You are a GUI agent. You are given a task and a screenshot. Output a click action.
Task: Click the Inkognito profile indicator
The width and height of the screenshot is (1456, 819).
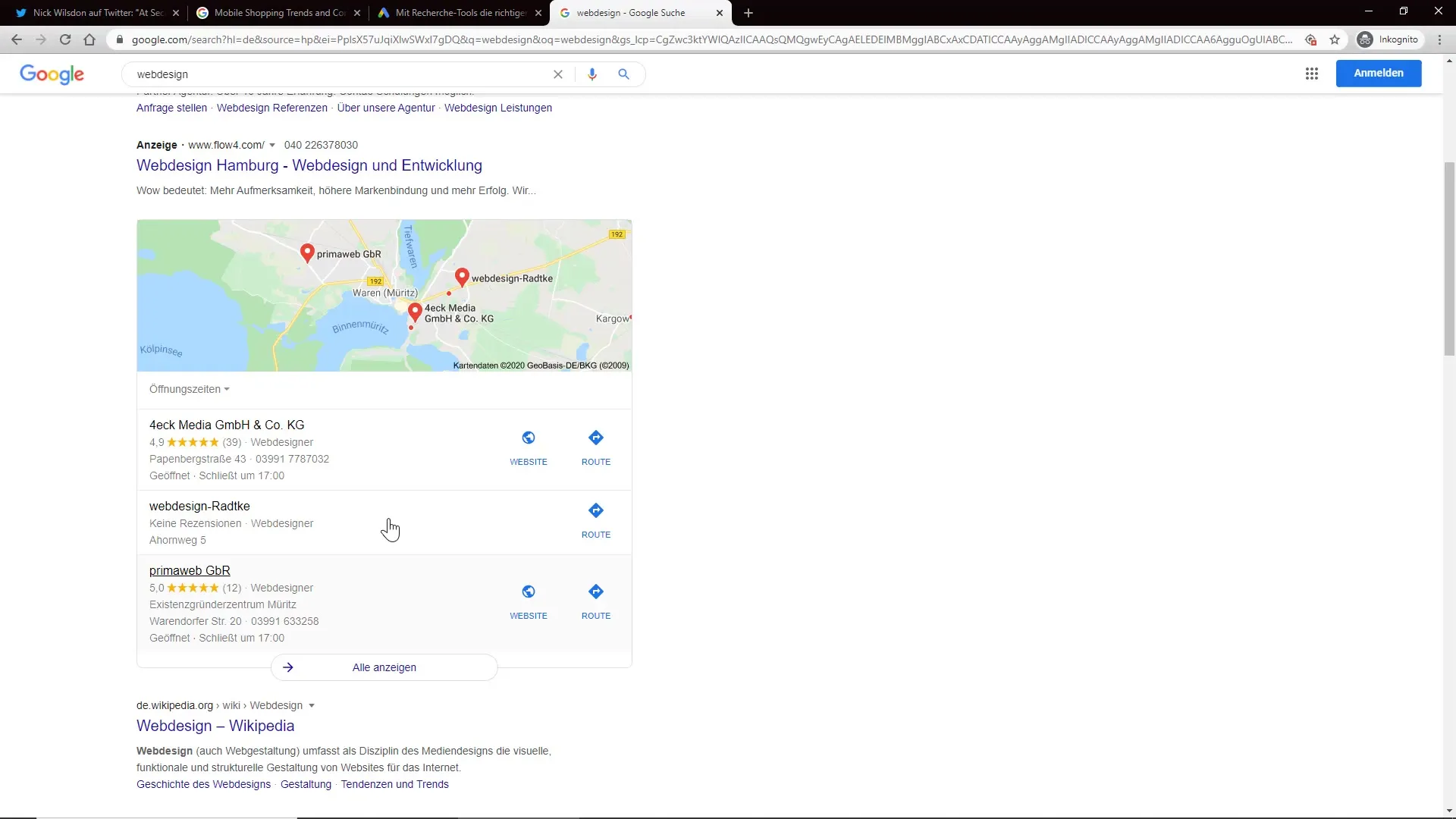(1389, 39)
